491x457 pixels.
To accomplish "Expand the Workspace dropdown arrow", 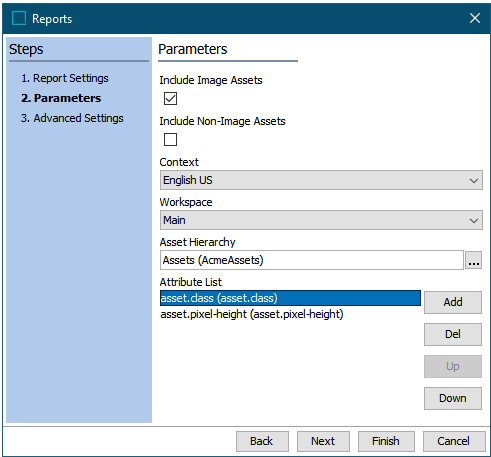I will pyautogui.click(x=474, y=220).
